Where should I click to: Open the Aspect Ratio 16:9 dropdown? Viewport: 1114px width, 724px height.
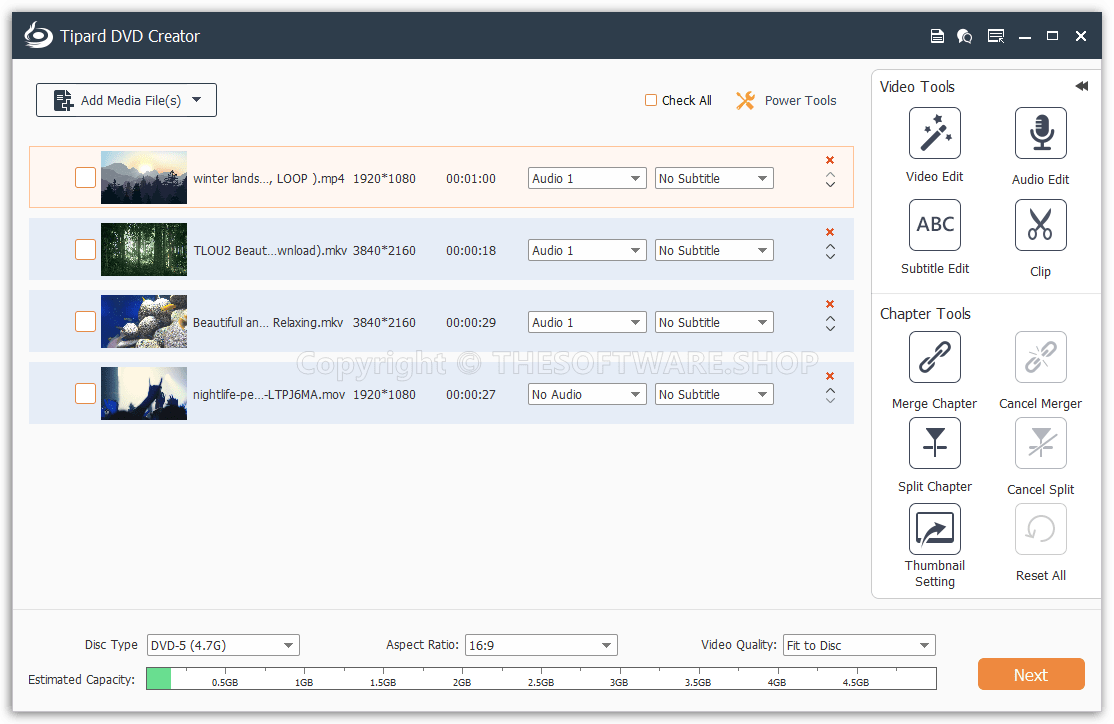[541, 645]
